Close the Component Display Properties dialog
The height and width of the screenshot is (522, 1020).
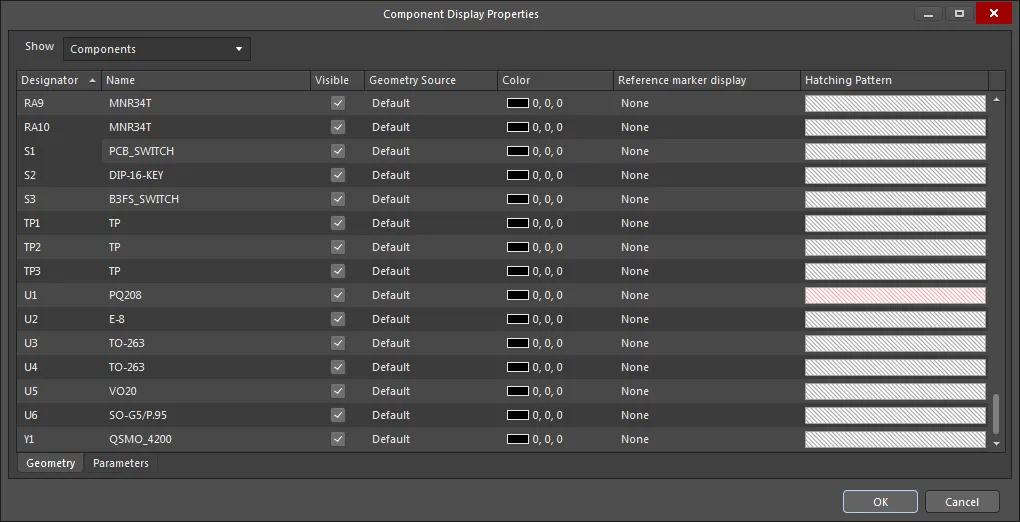click(x=993, y=13)
